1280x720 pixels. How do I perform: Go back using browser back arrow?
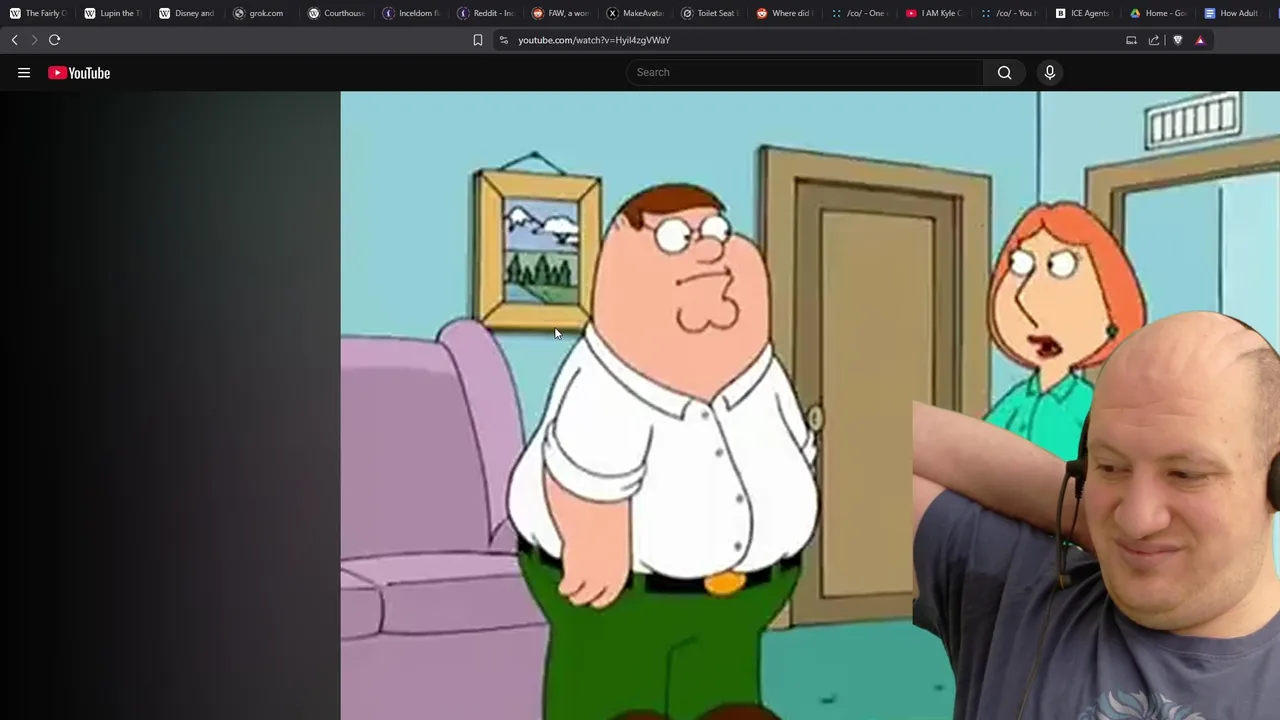pos(14,40)
